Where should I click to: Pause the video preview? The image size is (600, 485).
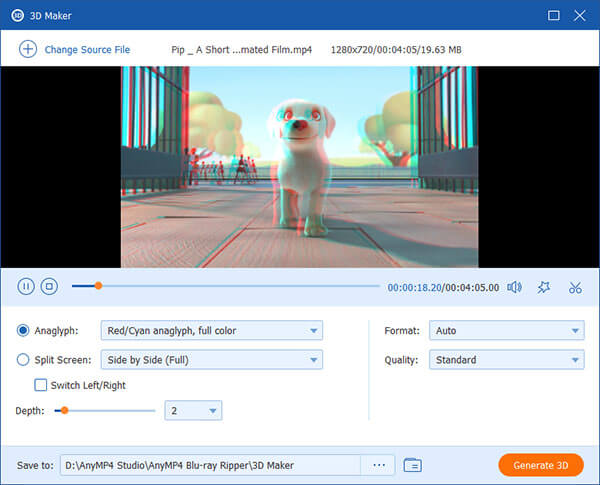[x=26, y=287]
